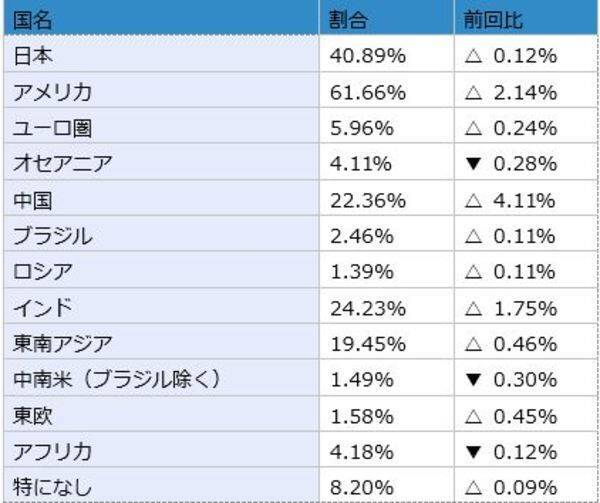Click the 国名 column header
600x503 pixels.
pyautogui.click(x=32, y=20)
